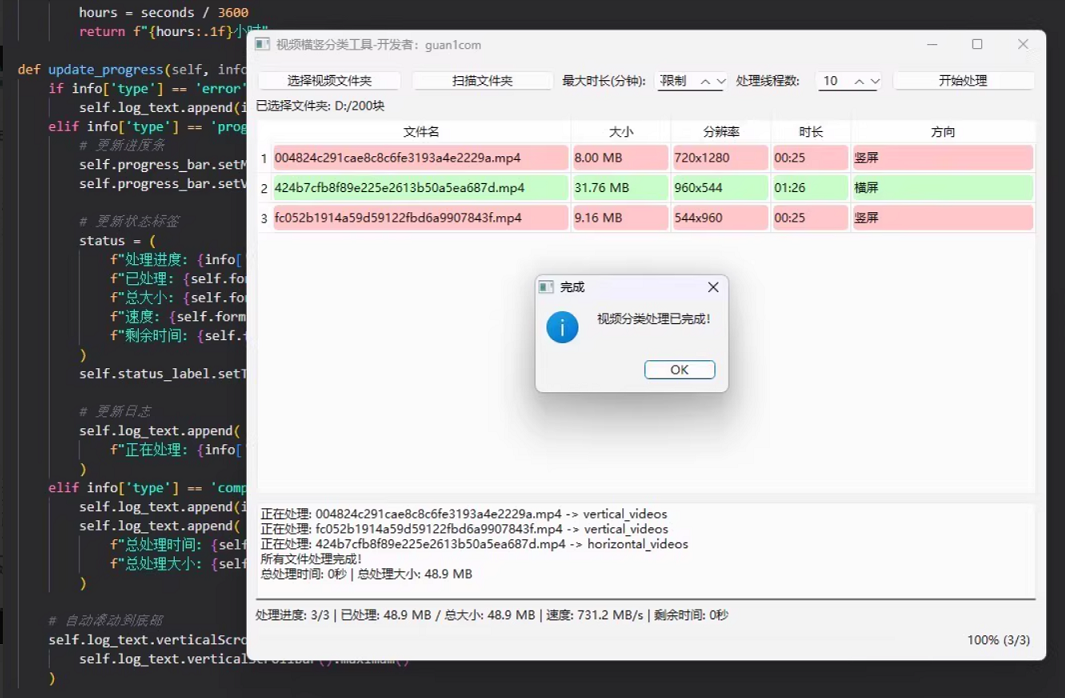Click 开始处理 button
The width and height of the screenshot is (1065, 698).
963,81
